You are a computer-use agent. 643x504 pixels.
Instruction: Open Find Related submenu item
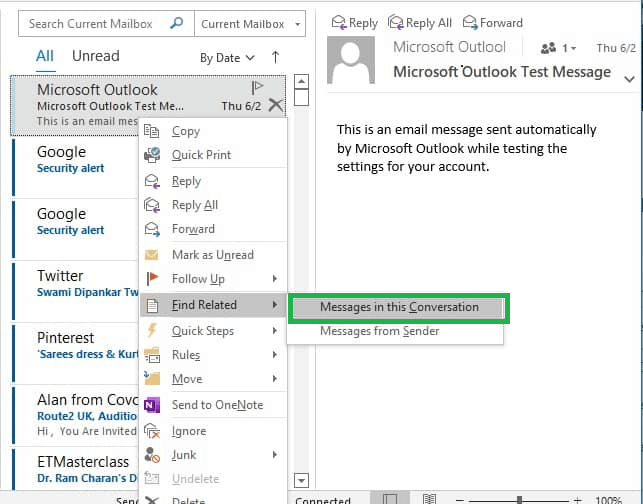point(213,305)
